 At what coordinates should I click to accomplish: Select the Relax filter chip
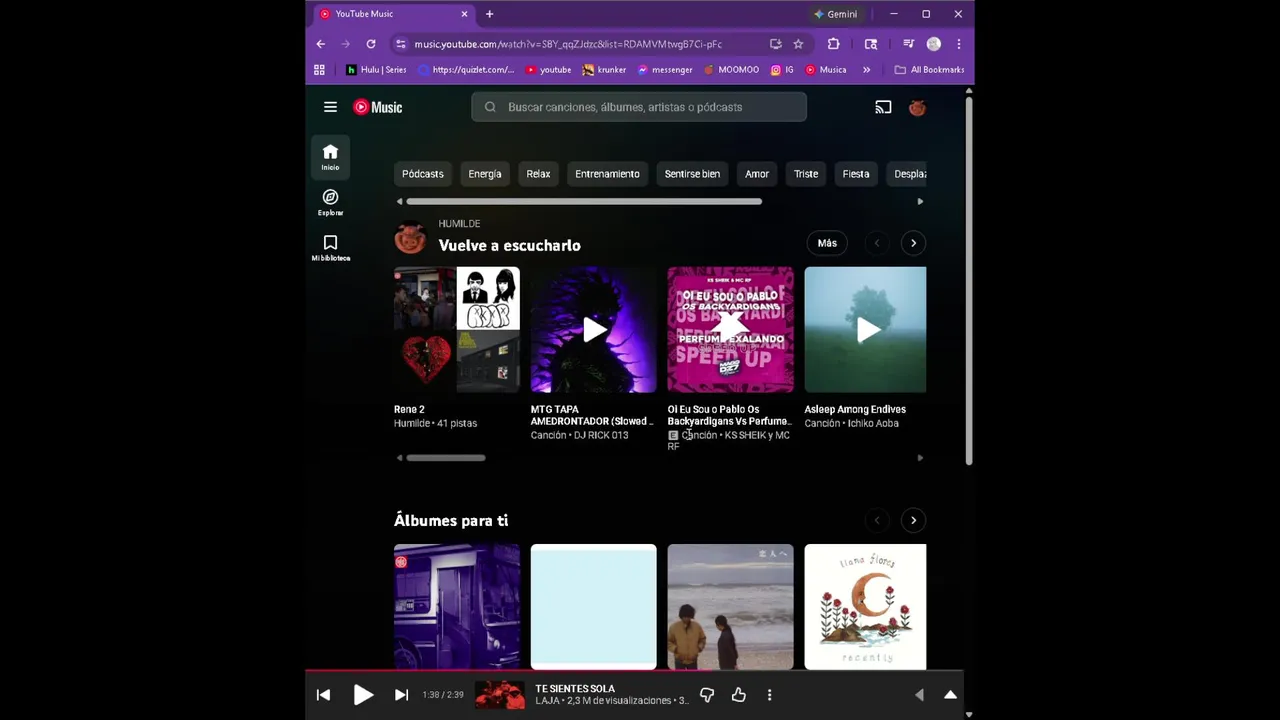point(538,174)
